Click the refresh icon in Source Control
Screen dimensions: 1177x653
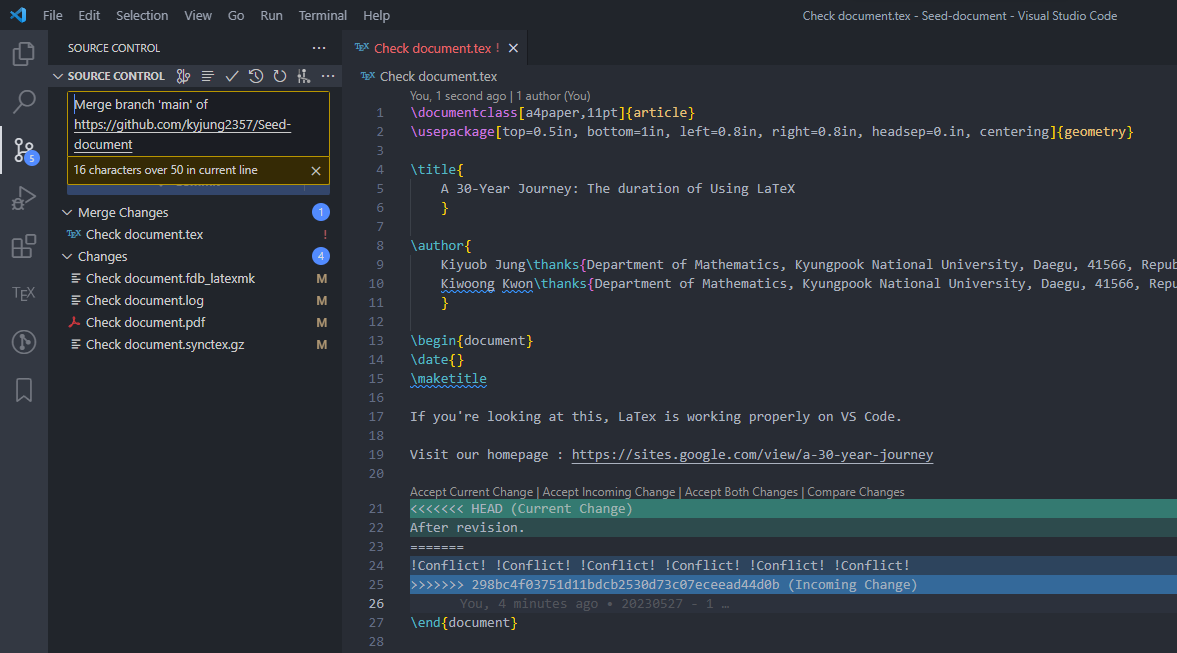280,76
